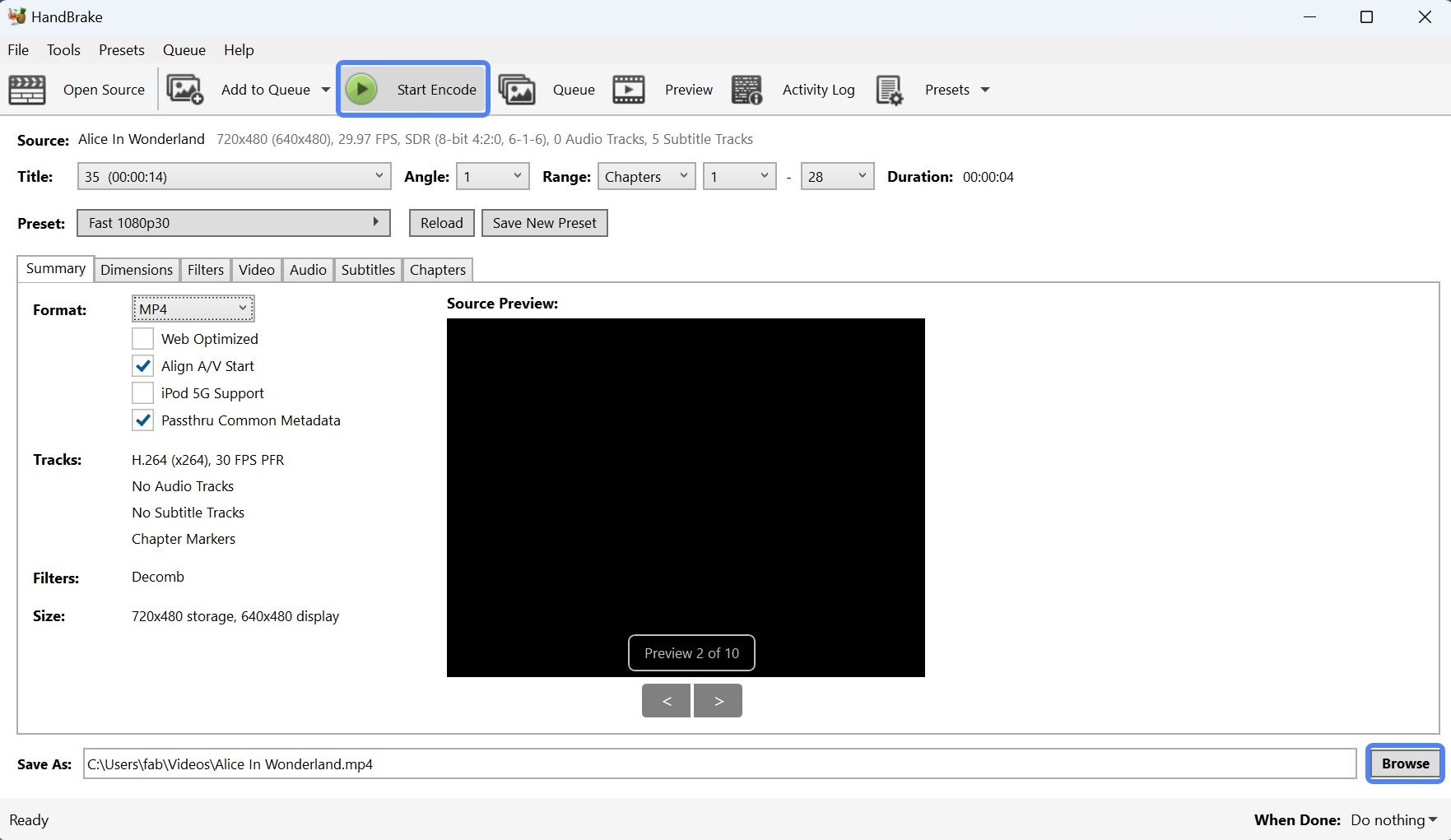Open the Presets panel icon

tap(890, 89)
